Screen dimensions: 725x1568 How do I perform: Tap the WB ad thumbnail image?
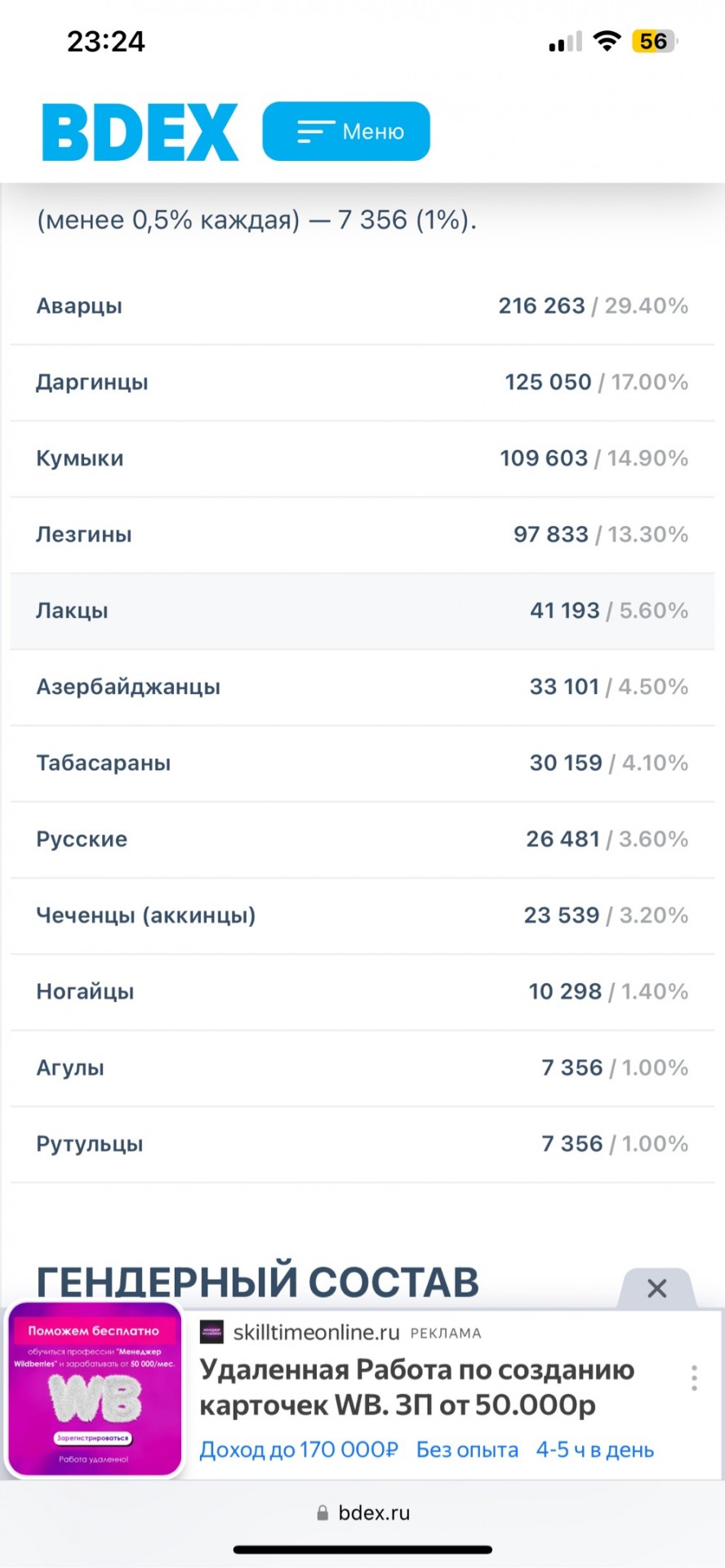point(95,1390)
